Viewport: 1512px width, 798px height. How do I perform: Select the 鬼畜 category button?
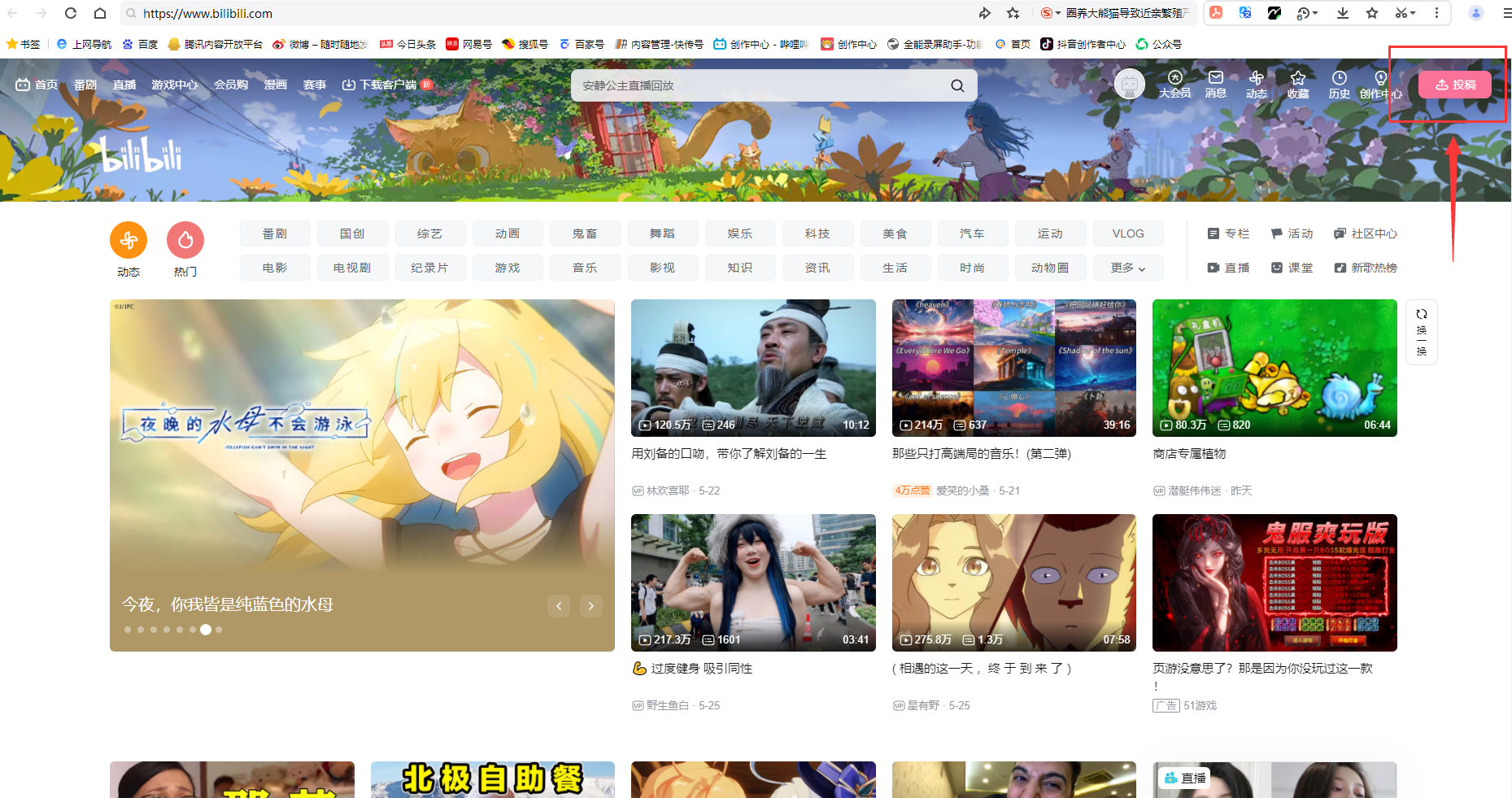[x=585, y=233]
